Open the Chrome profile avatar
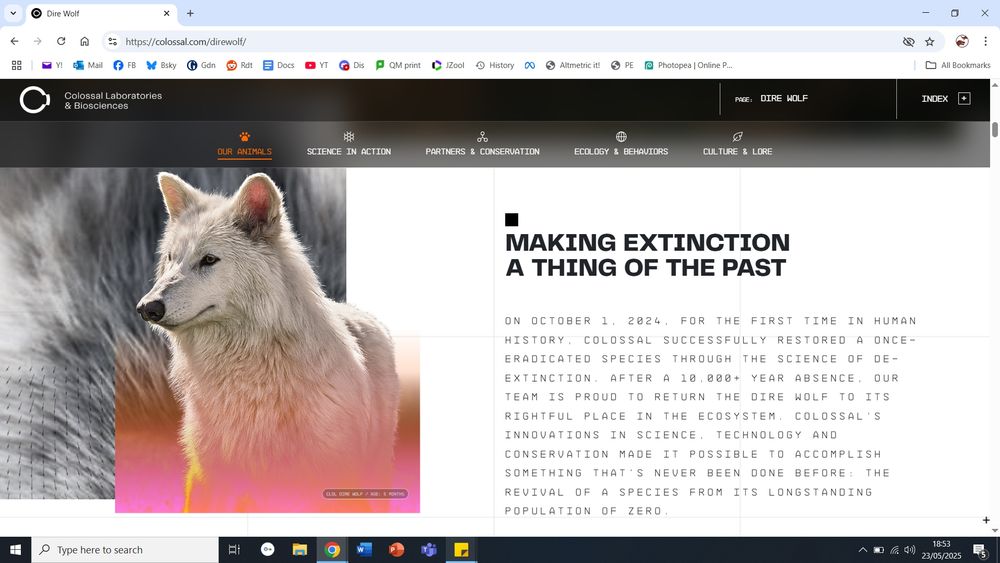Image resolution: width=1000 pixels, height=563 pixels. click(x=962, y=41)
